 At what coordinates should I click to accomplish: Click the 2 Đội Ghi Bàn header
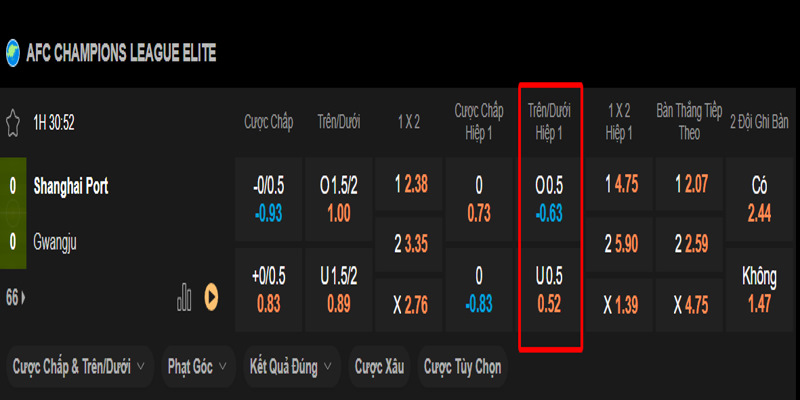(x=759, y=123)
